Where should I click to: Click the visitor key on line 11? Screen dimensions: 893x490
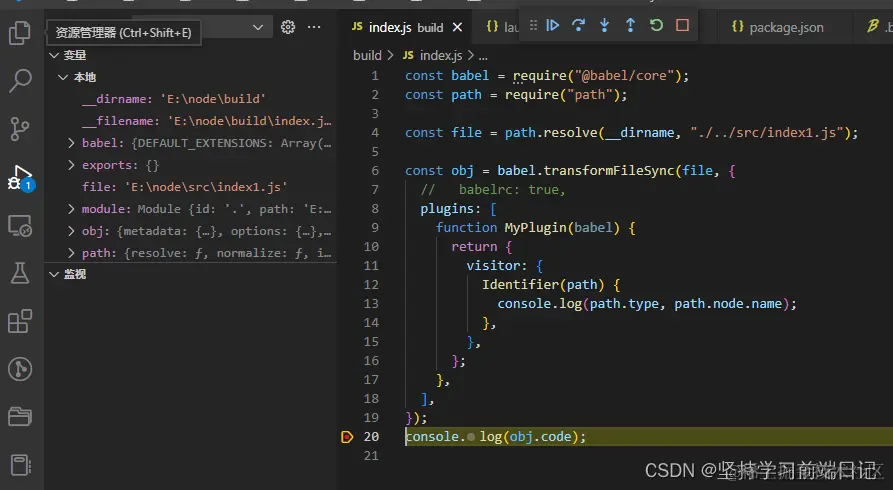click(x=493, y=266)
